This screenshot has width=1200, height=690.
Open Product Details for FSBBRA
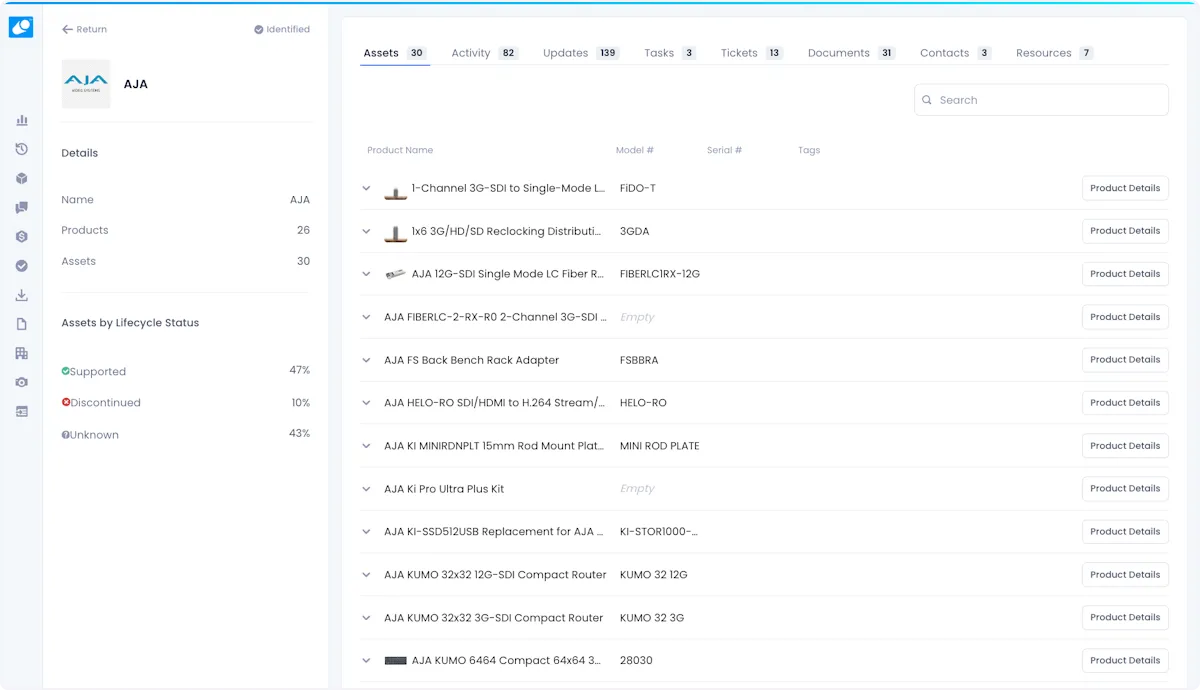pyautogui.click(x=1125, y=360)
